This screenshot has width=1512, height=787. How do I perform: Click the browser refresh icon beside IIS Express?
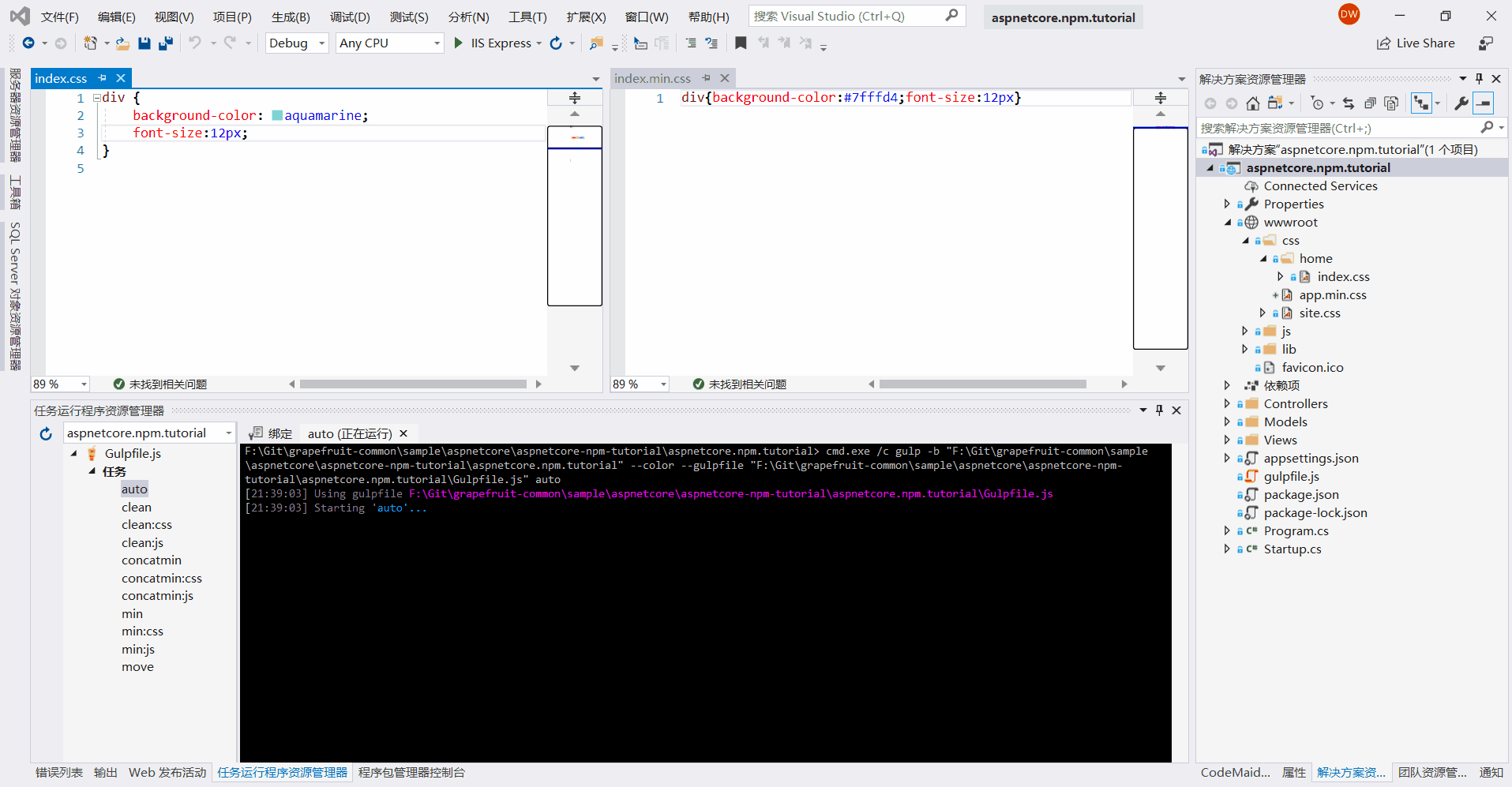point(556,43)
